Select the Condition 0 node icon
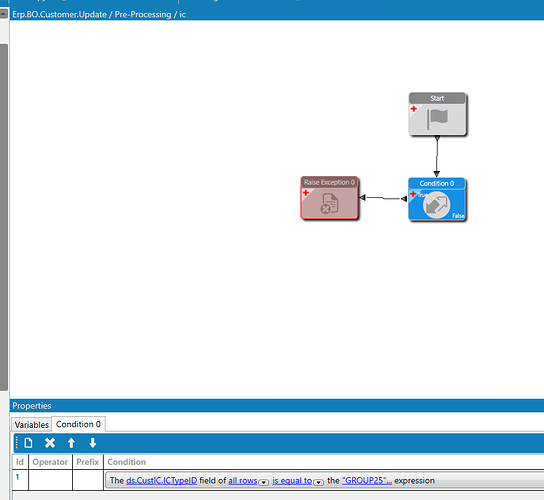The width and height of the screenshot is (544, 500). (x=436, y=205)
